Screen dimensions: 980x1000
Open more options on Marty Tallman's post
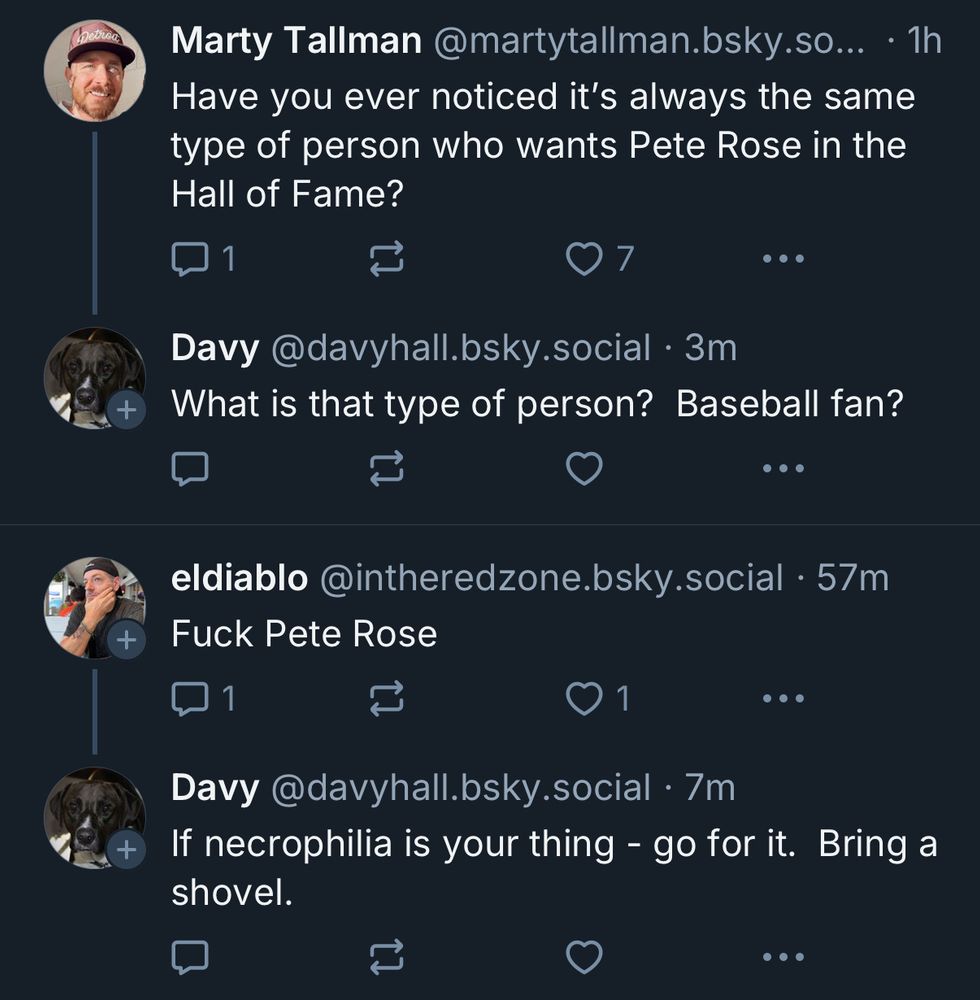point(782,260)
